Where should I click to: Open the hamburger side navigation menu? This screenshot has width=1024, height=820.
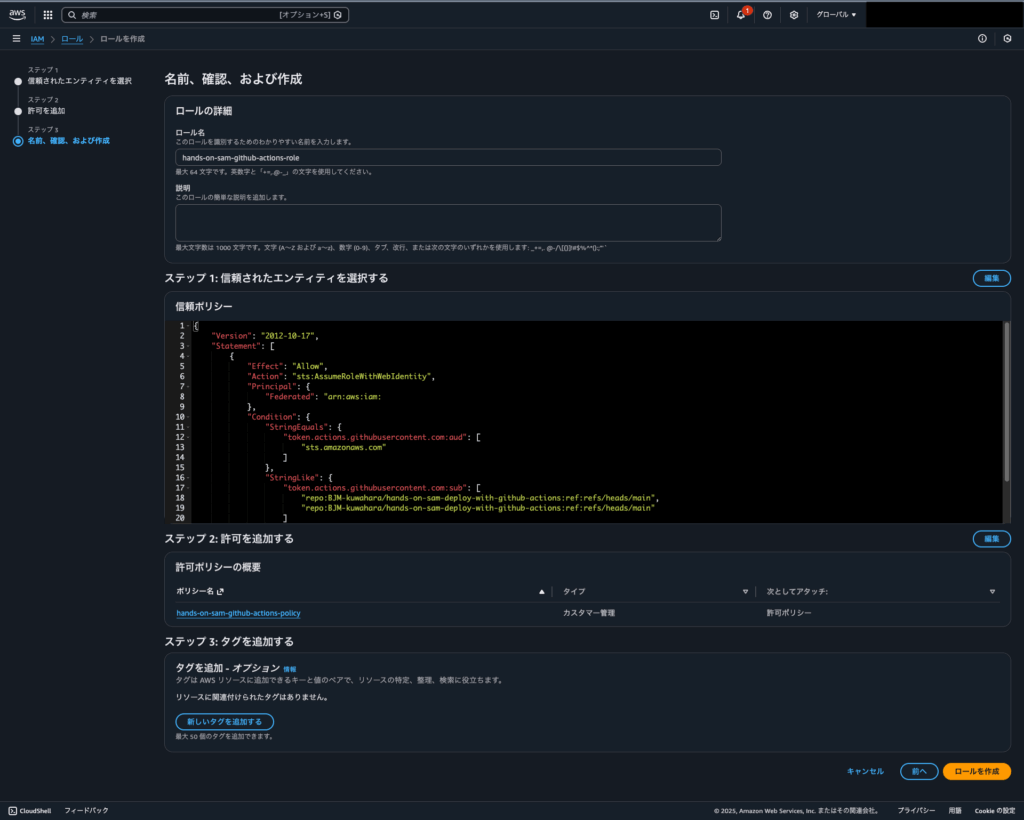click(x=16, y=38)
